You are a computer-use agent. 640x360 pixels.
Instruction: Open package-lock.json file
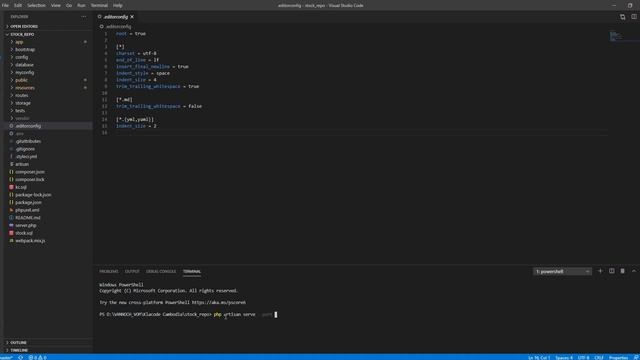click(33, 195)
